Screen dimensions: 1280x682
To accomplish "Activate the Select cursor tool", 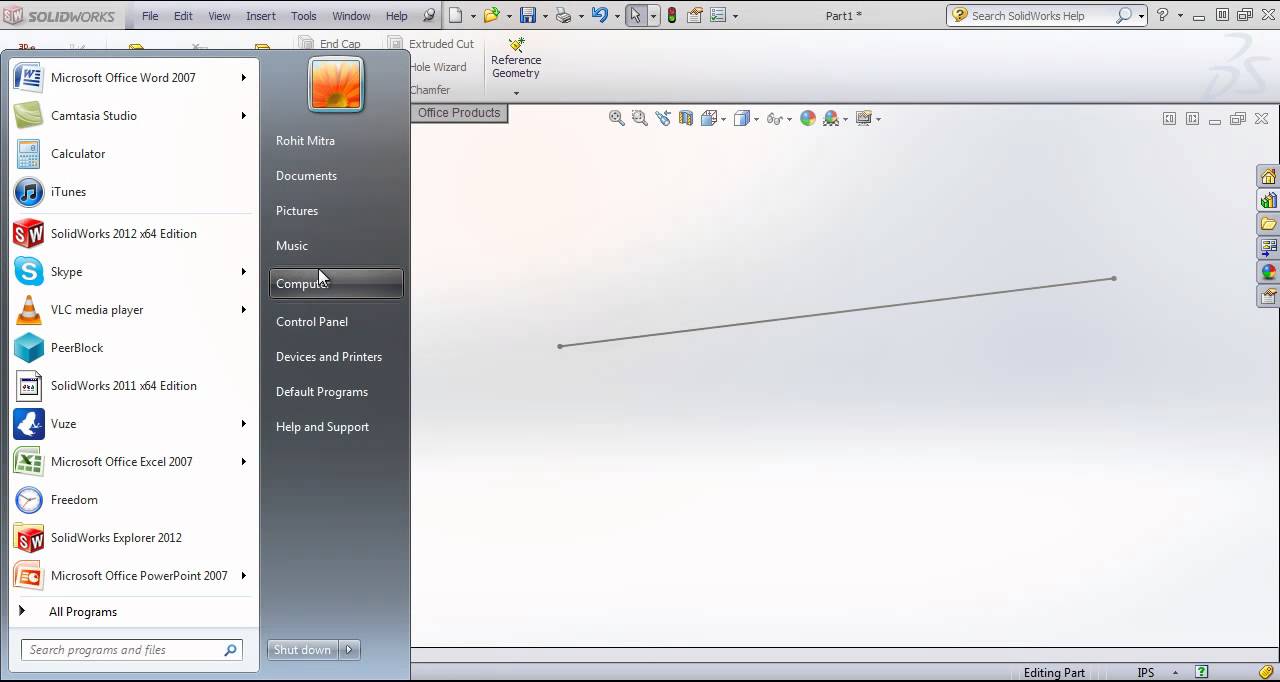I will pos(636,15).
